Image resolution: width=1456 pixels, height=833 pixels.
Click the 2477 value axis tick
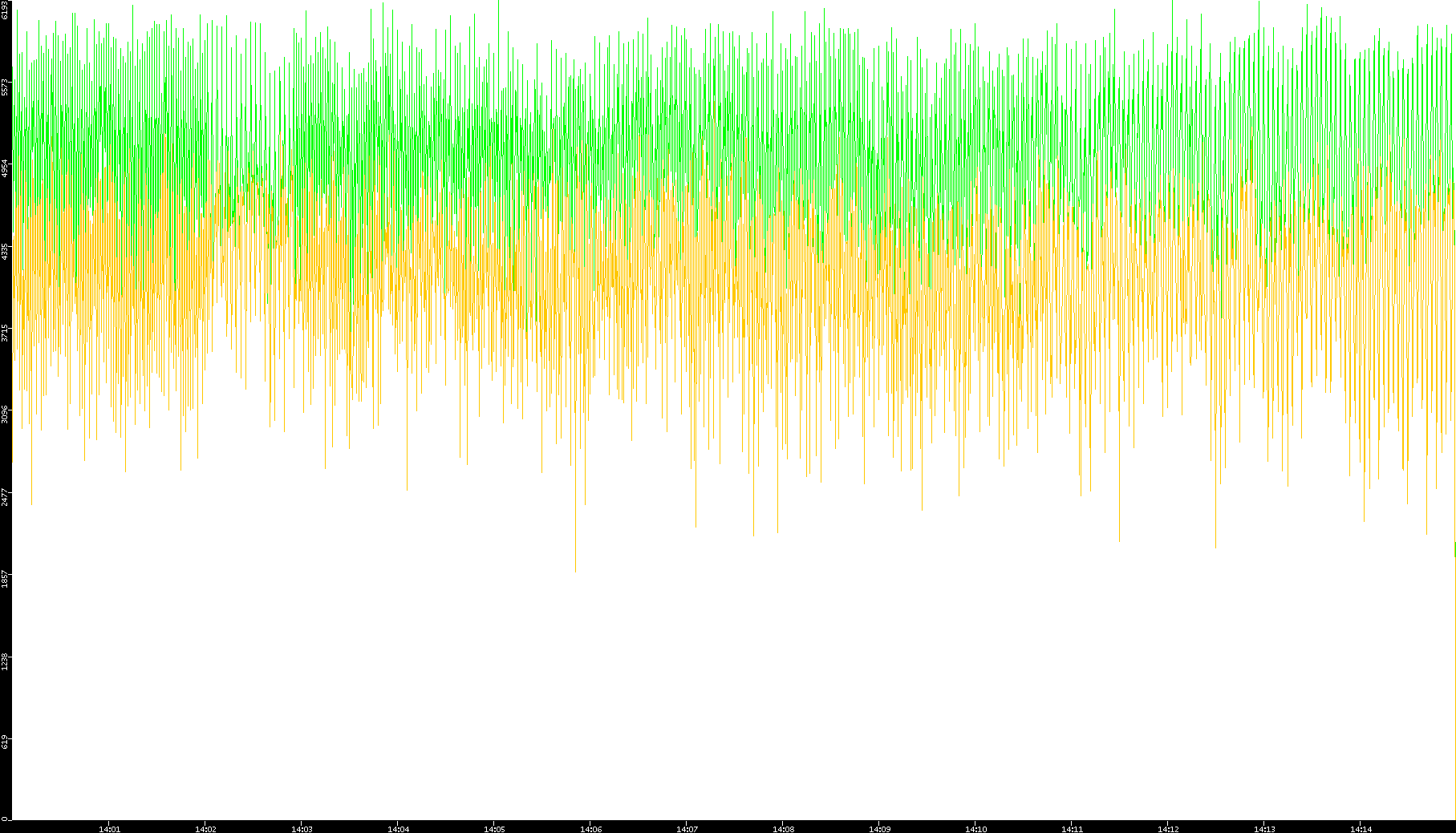pyautogui.click(x=6, y=496)
